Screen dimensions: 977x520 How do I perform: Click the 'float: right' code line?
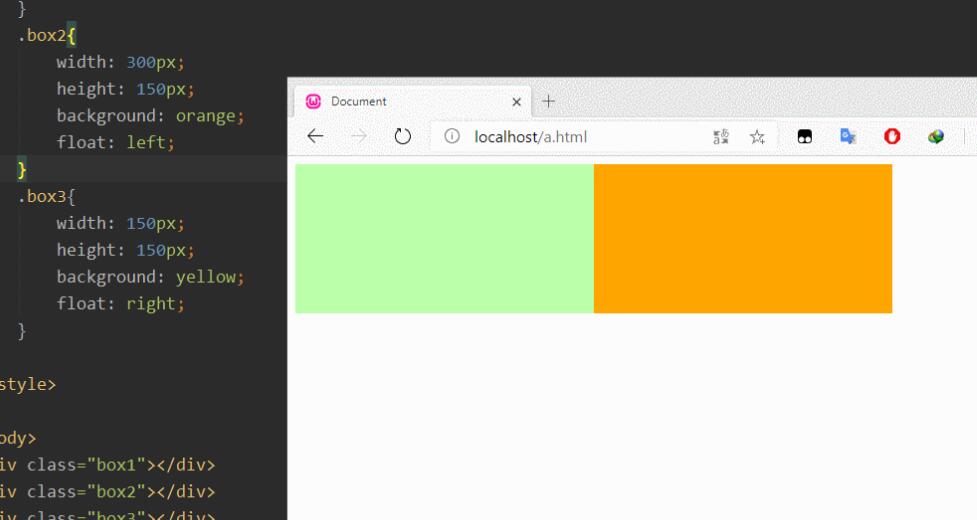point(120,303)
